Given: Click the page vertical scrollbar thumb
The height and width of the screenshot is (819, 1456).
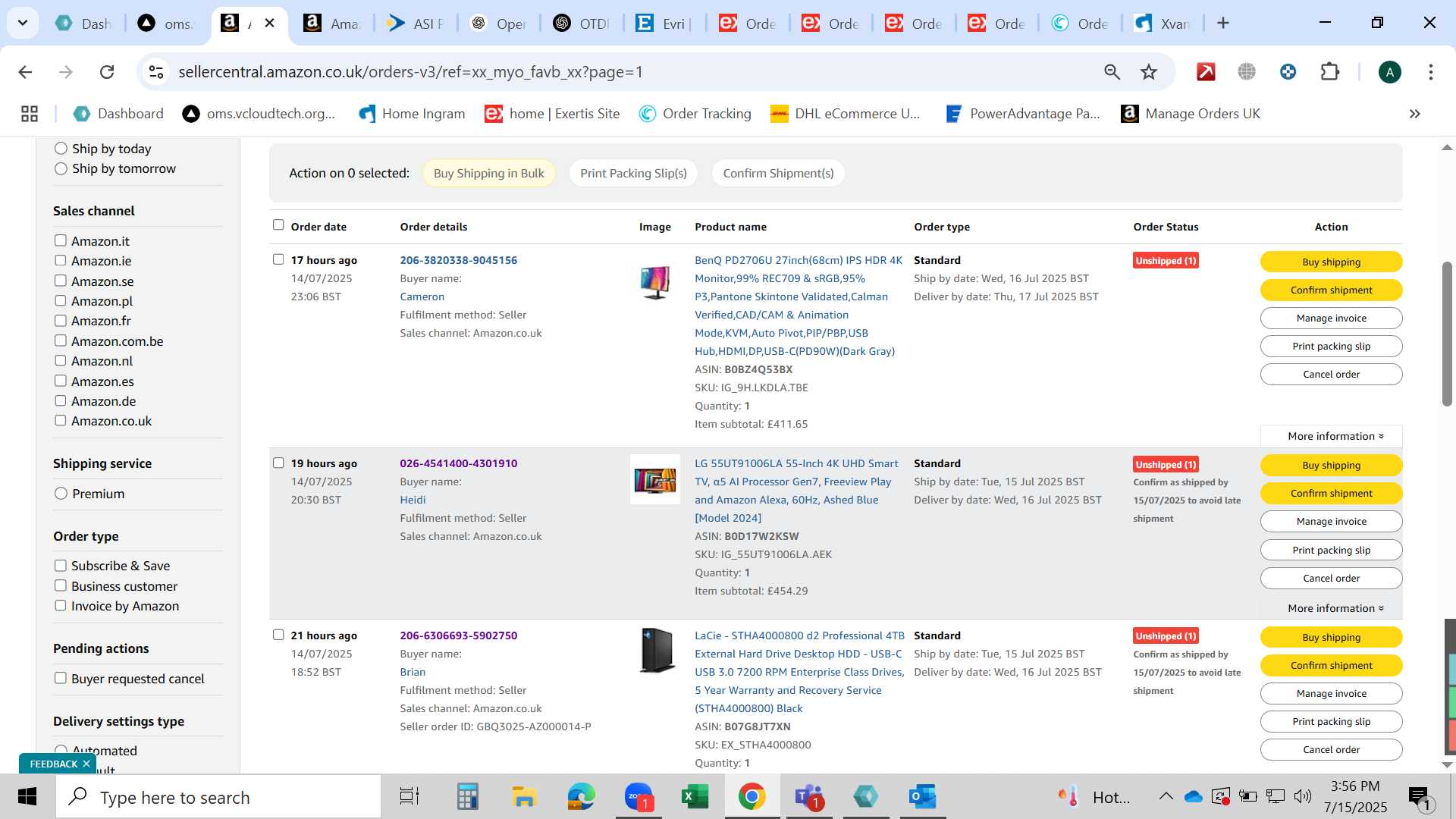Looking at the screenshot, I should 1447,334.
